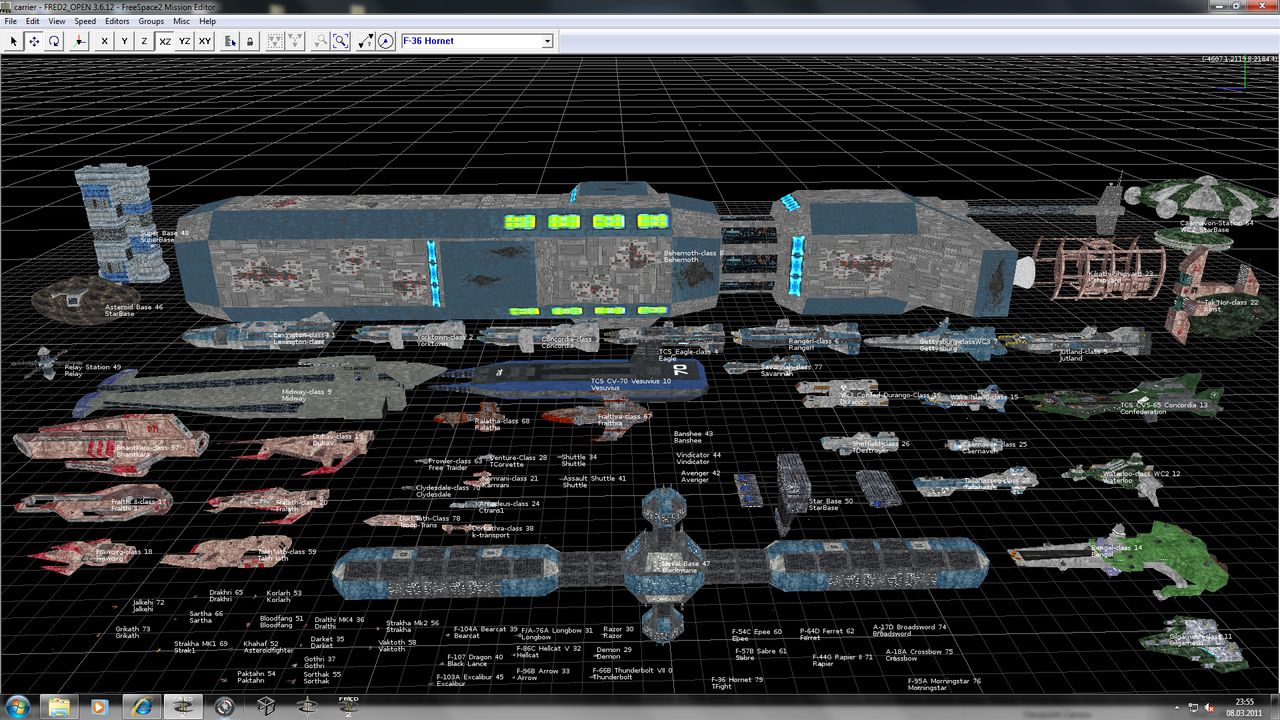Click the form wing icon
Screen dimensions: 1280x720
coord(272,41)
